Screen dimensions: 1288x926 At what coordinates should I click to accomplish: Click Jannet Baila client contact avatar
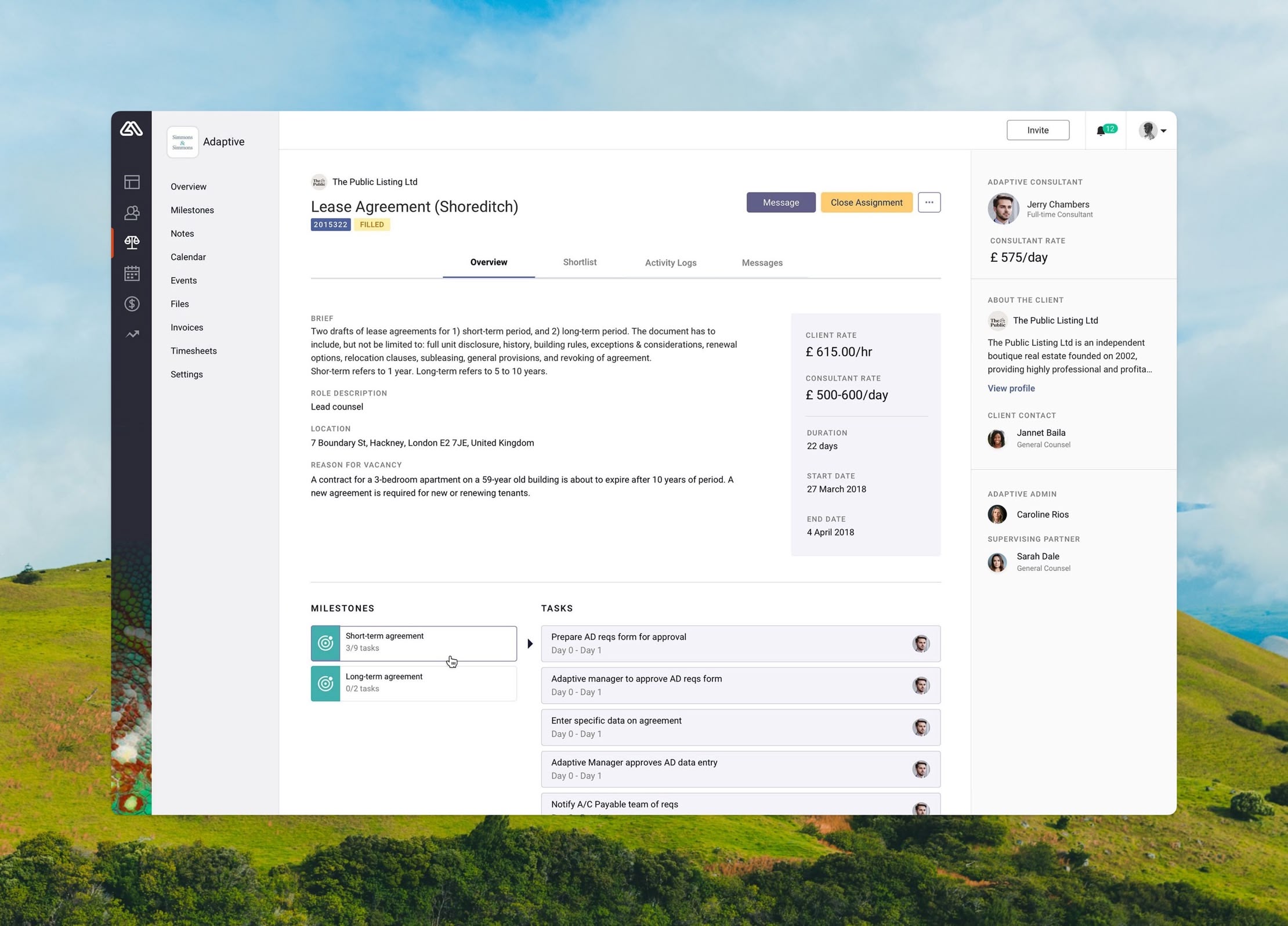(997, 439)
